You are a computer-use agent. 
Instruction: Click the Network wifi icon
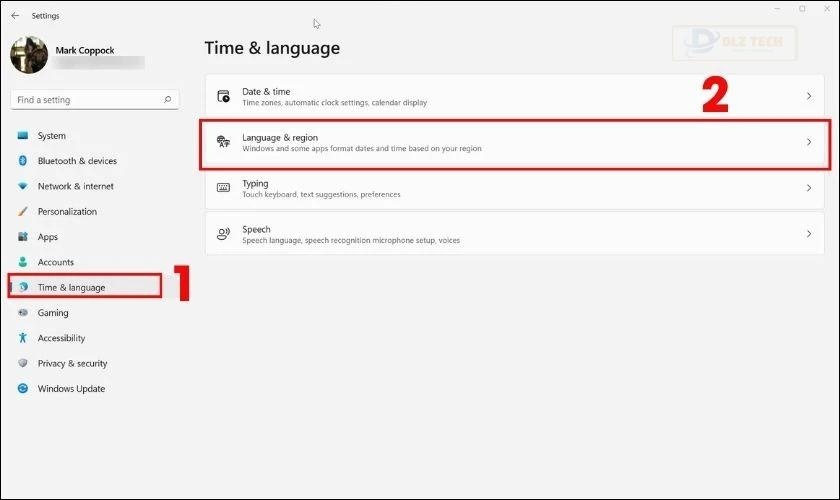click(x=22, y=186)
